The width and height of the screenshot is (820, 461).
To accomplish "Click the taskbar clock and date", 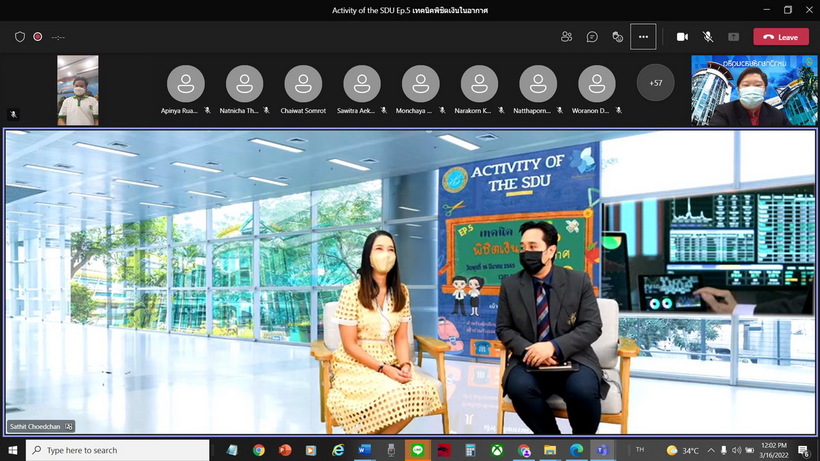I will click(775, 451).
